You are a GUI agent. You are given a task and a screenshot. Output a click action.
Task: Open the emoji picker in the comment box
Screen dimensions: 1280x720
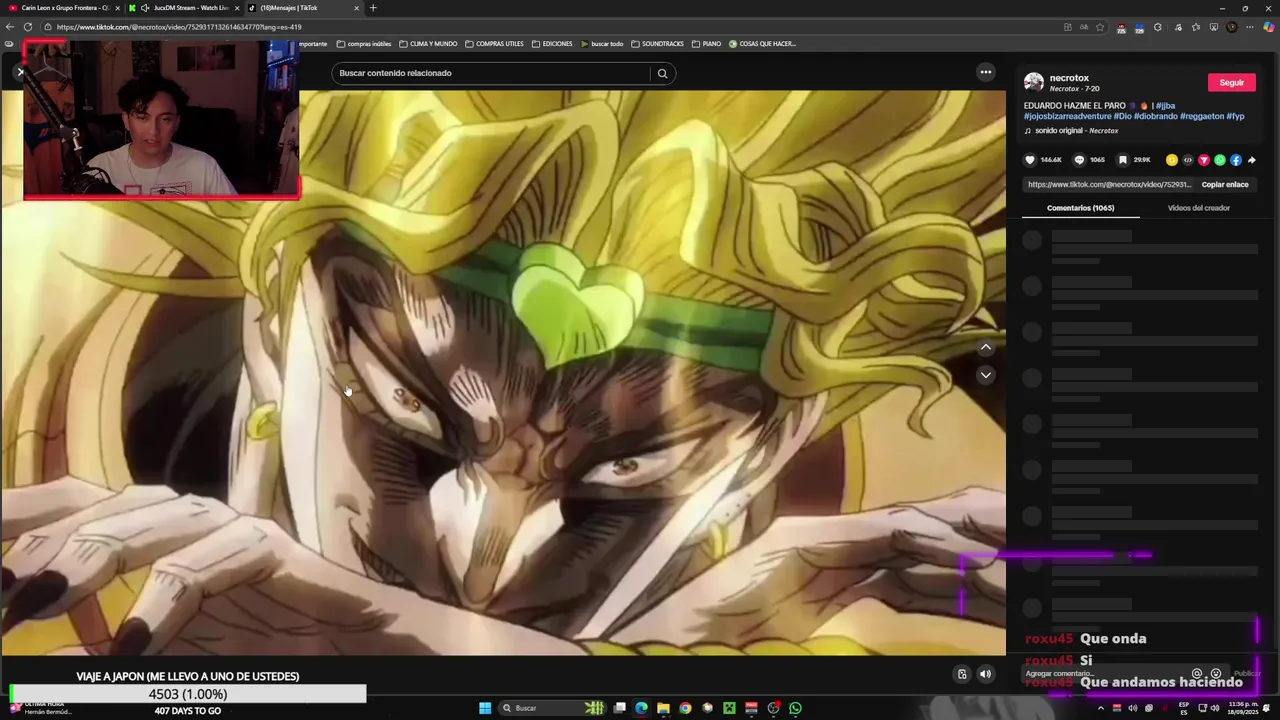pos(1216,673)
